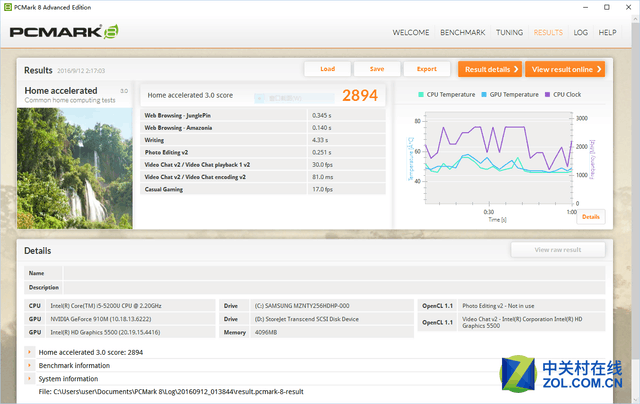Viewport: 640px width, 404px height.
Task: Open the HELP menu item
Action: click(607, 32)
